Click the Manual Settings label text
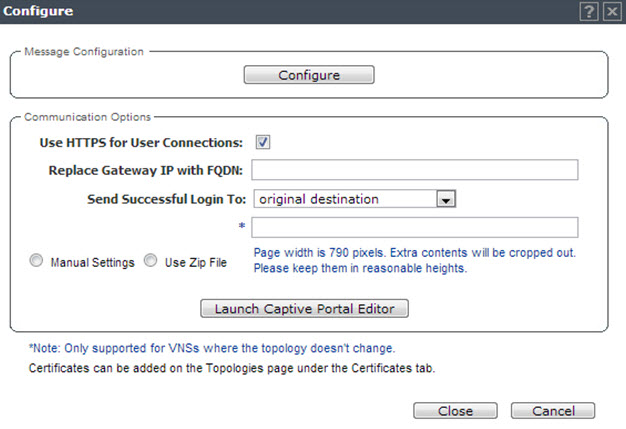Image resolution: width=626 pixels, height=429 pixels. click(93, 263)
